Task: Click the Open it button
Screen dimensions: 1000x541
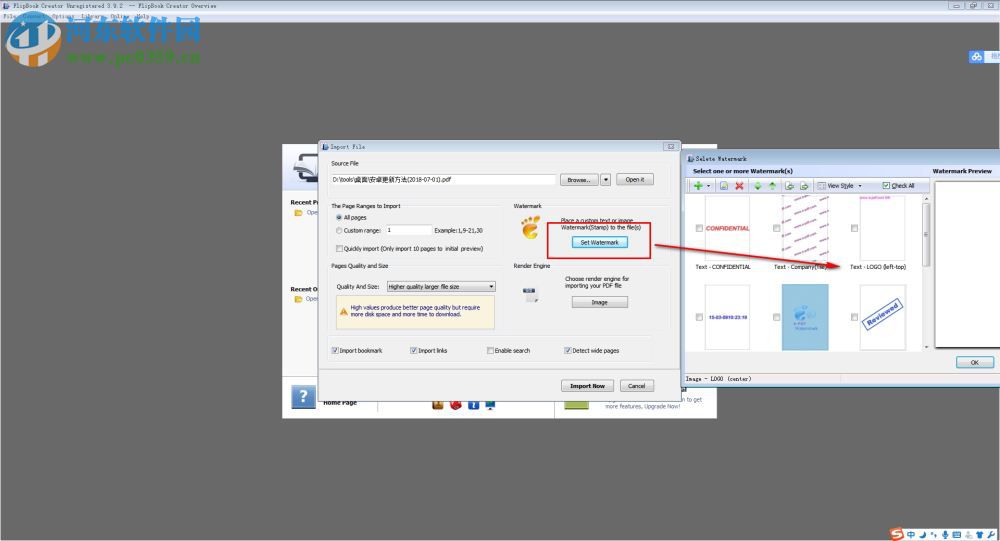Action: click(635, 180)
